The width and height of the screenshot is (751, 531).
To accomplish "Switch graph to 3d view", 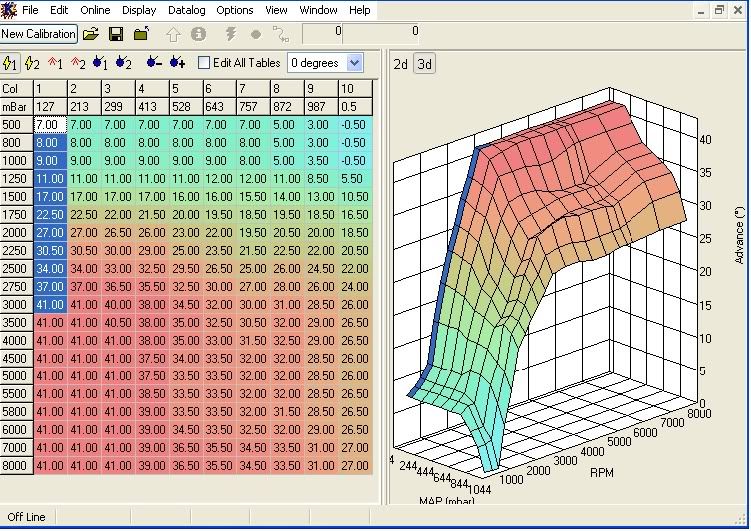I will point(424,64).
